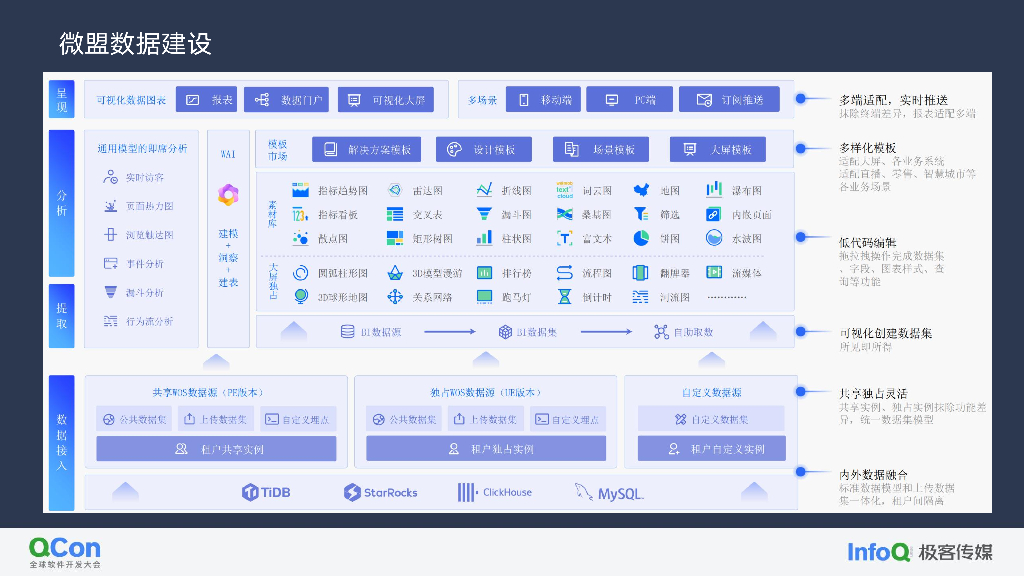This screenshot has width=1024, height=576.
Task: Choose the 词云图 word cloud icon
Action: (x=564, y=190)
